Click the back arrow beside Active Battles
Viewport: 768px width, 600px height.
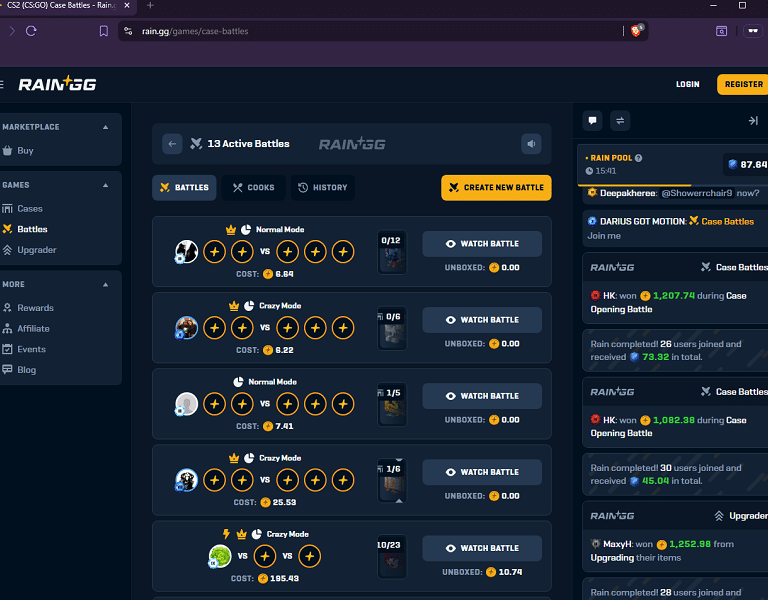click(x=172, y=144)
